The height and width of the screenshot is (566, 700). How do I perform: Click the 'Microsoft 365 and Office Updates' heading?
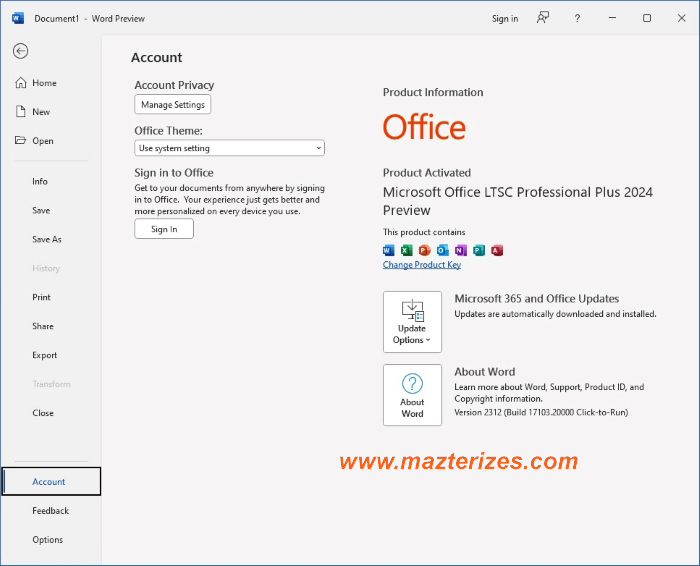[x=536, y=299]
